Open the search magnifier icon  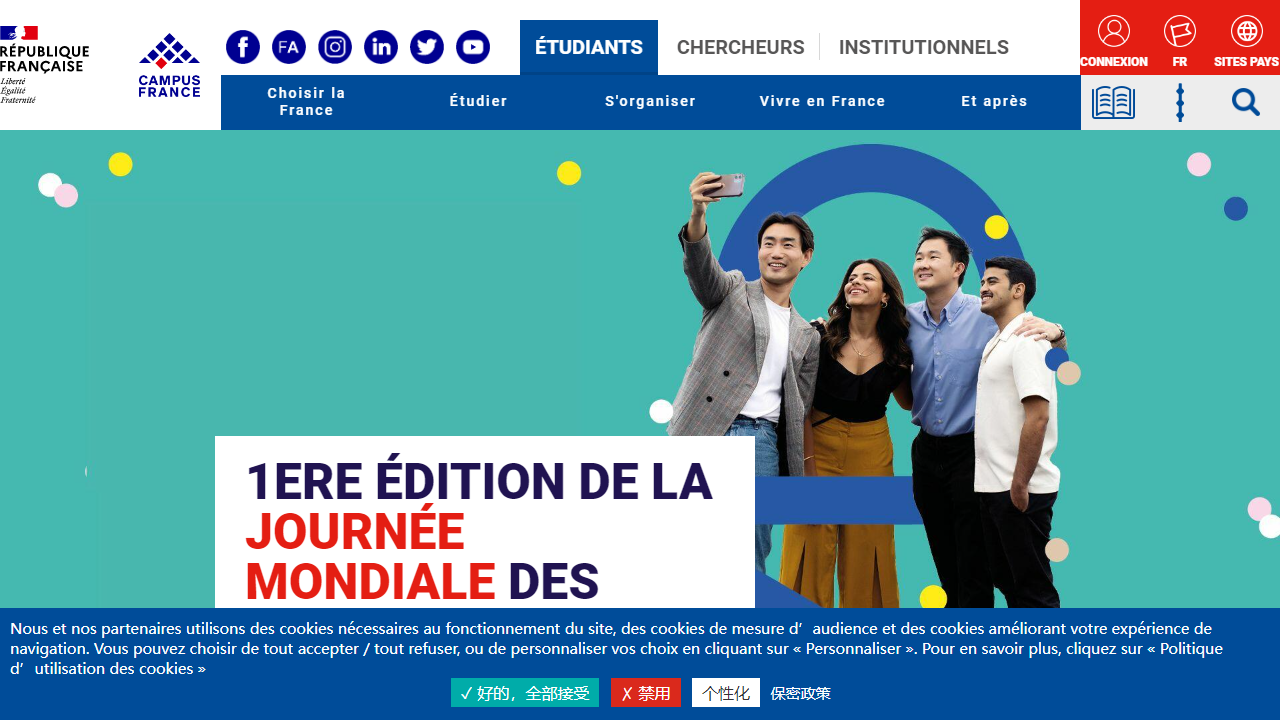coord(1246,102)
